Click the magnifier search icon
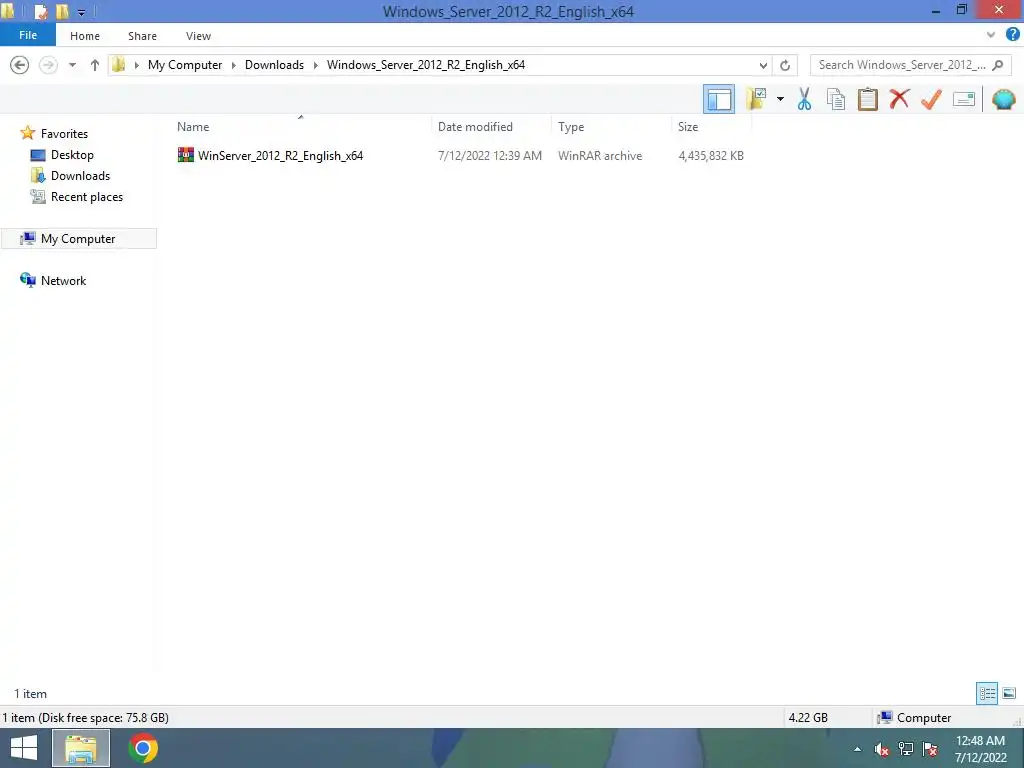Image resolution: width=1024 pixels, height=768 pixels. click(997, 65)
